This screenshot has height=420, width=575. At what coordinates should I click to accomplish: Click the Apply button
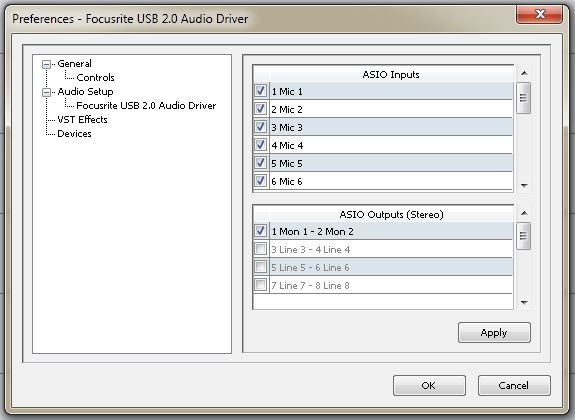coord(494,333)
